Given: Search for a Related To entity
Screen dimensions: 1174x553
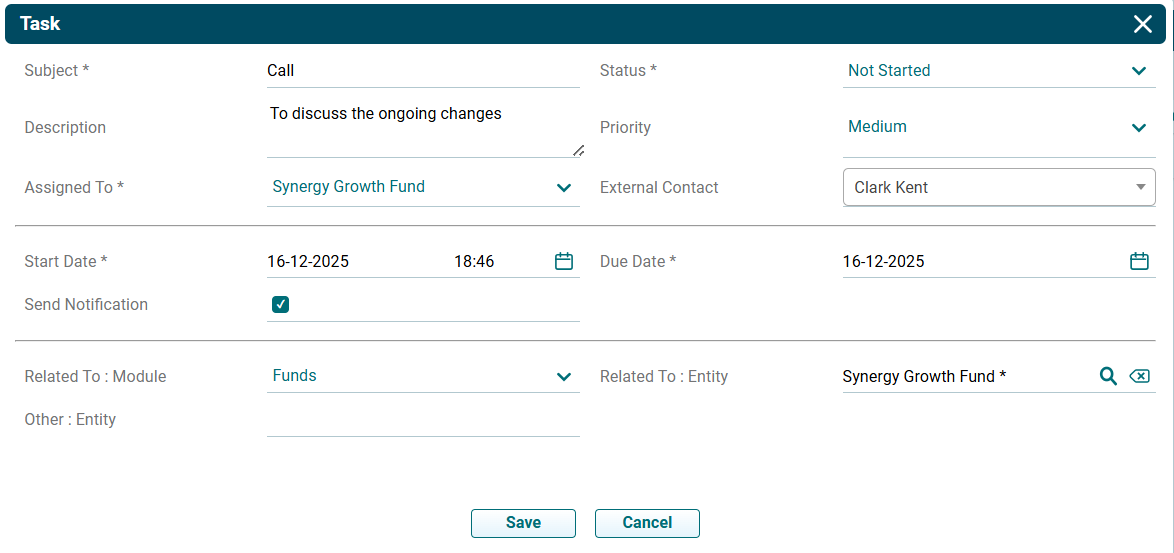Looking at the screenshot, I should tap(1108, 376).
